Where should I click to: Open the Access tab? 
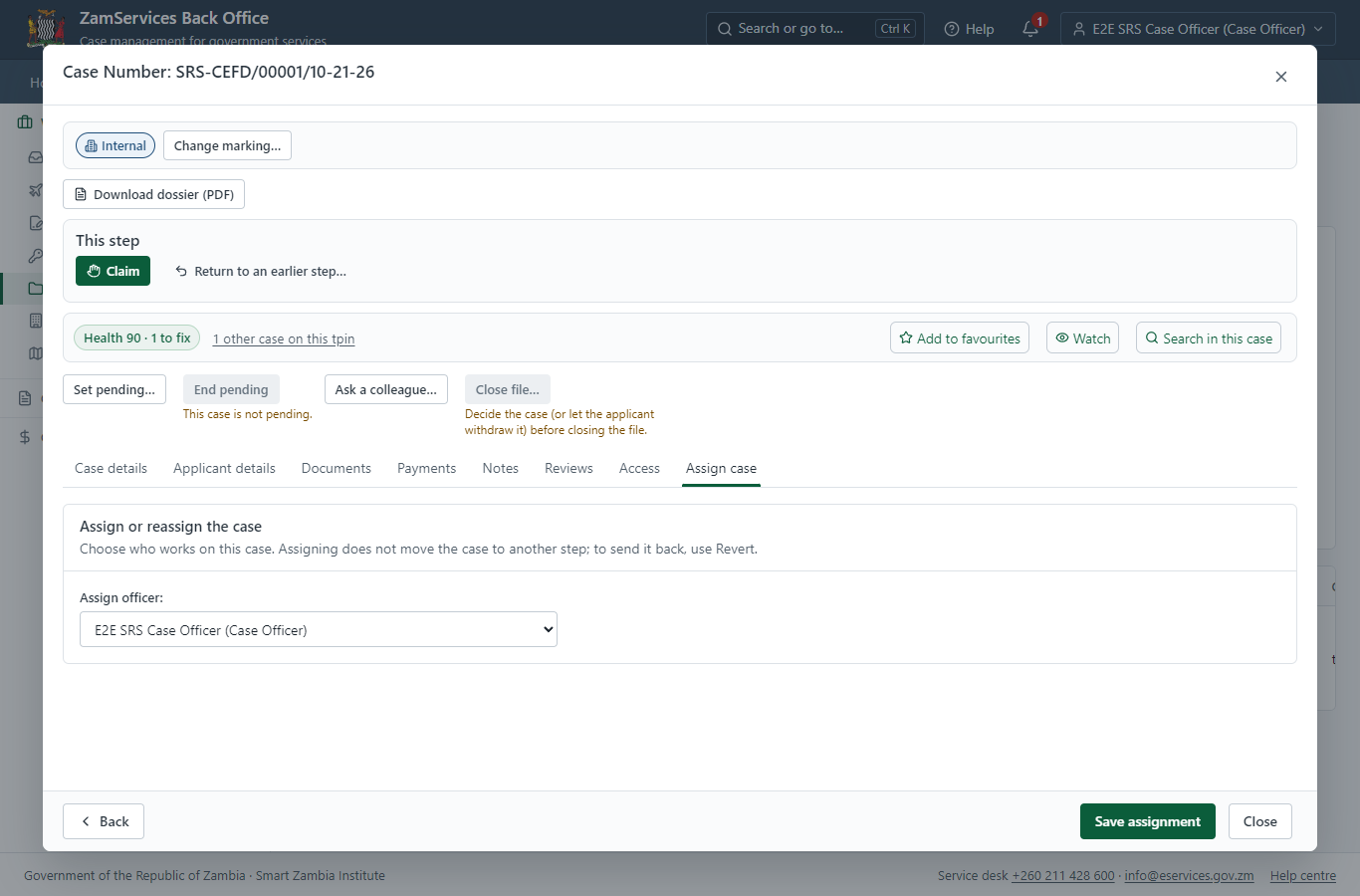coord(639,468)
